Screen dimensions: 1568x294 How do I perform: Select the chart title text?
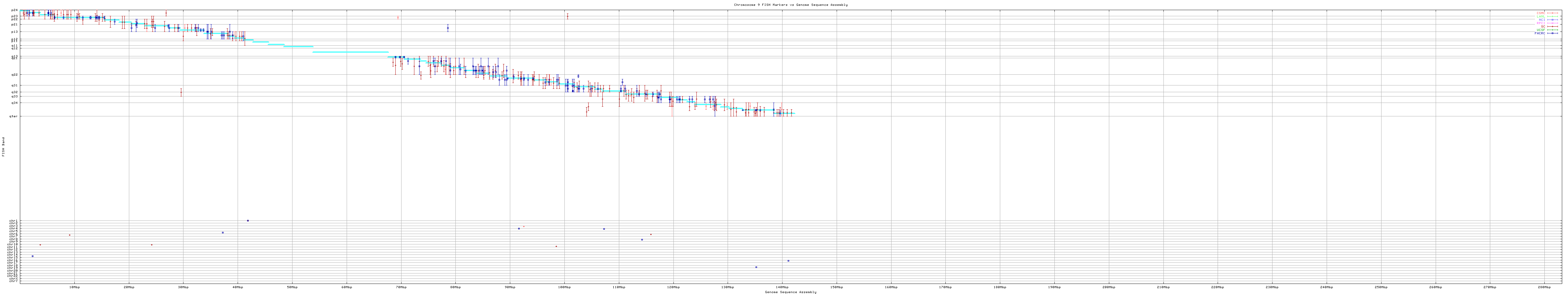pos(790,5)
